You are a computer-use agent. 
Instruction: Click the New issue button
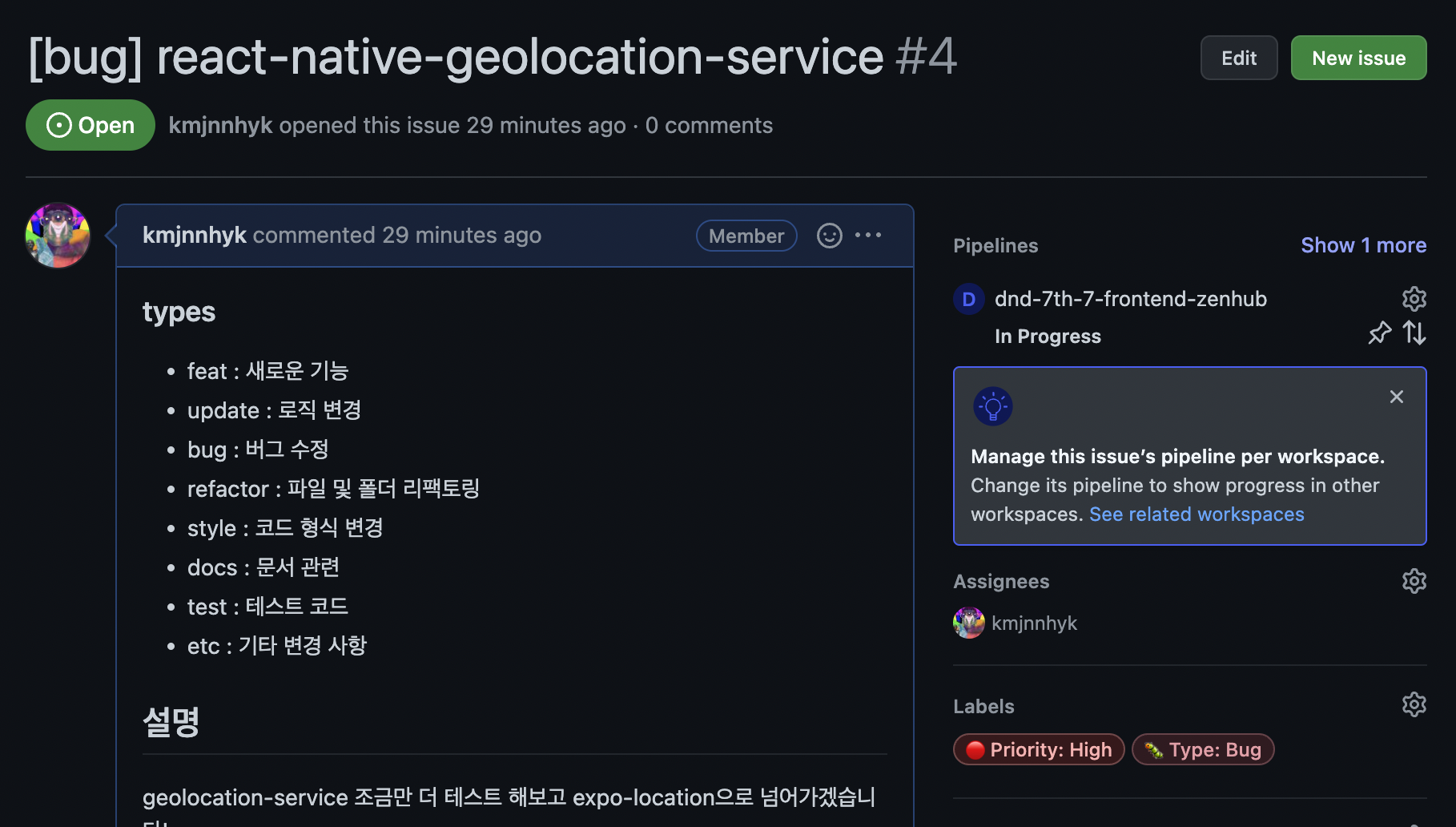point(1358,57)
